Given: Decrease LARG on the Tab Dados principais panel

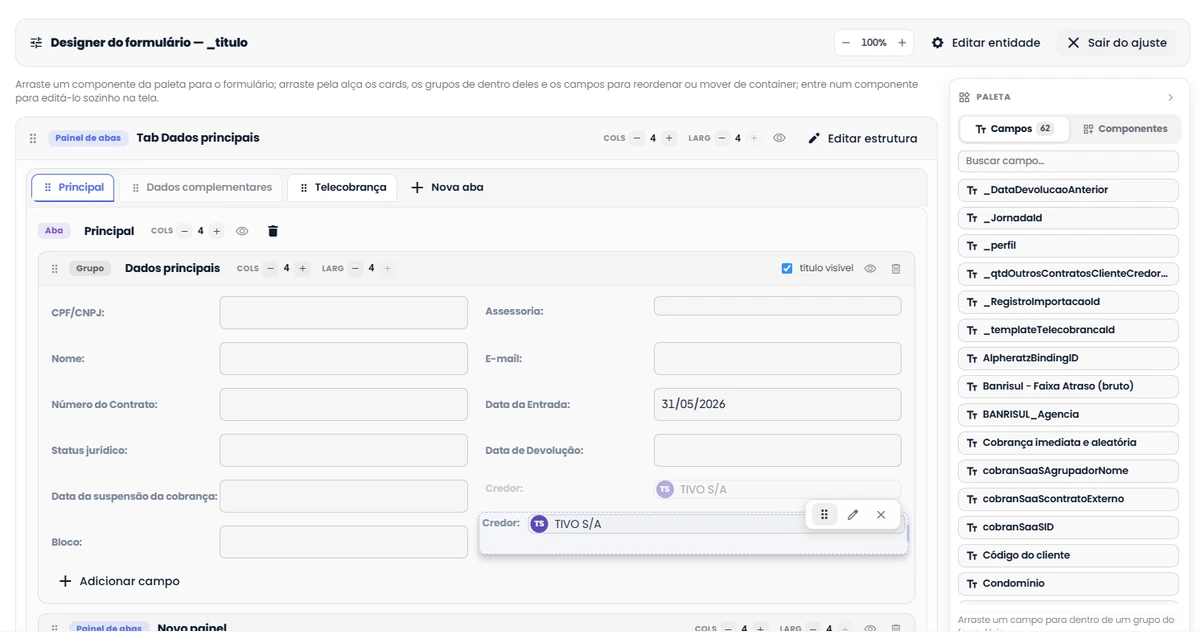Looking at the screenshot, I should [x=722, y=138].
